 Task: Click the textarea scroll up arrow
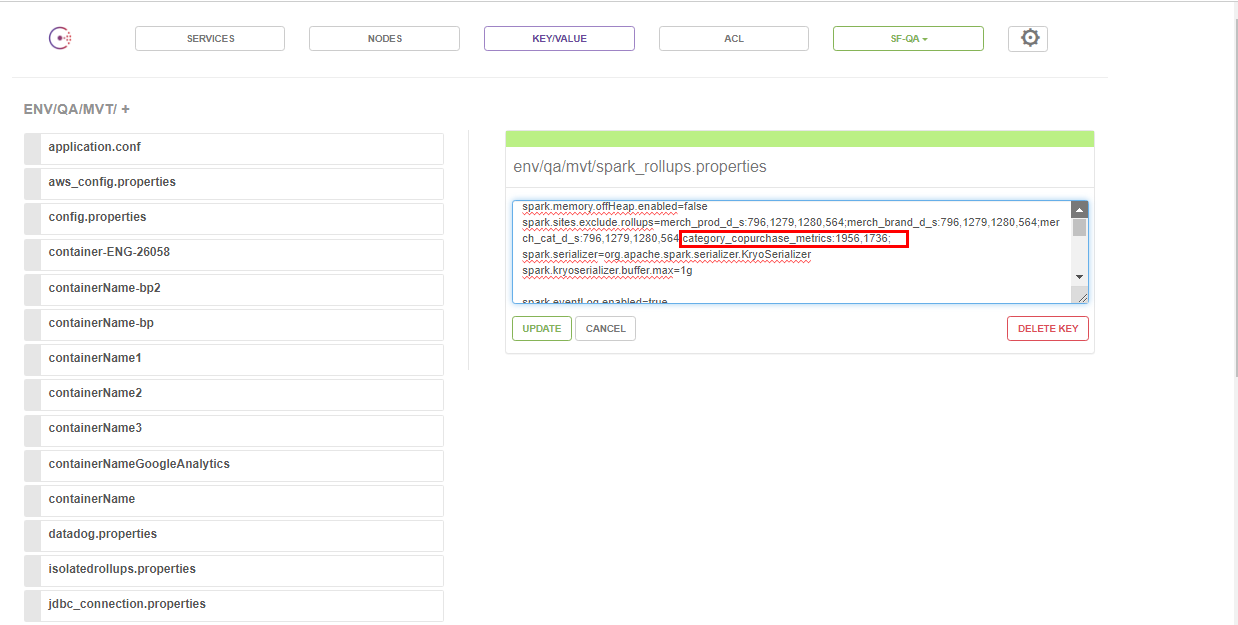point(1079,210)
